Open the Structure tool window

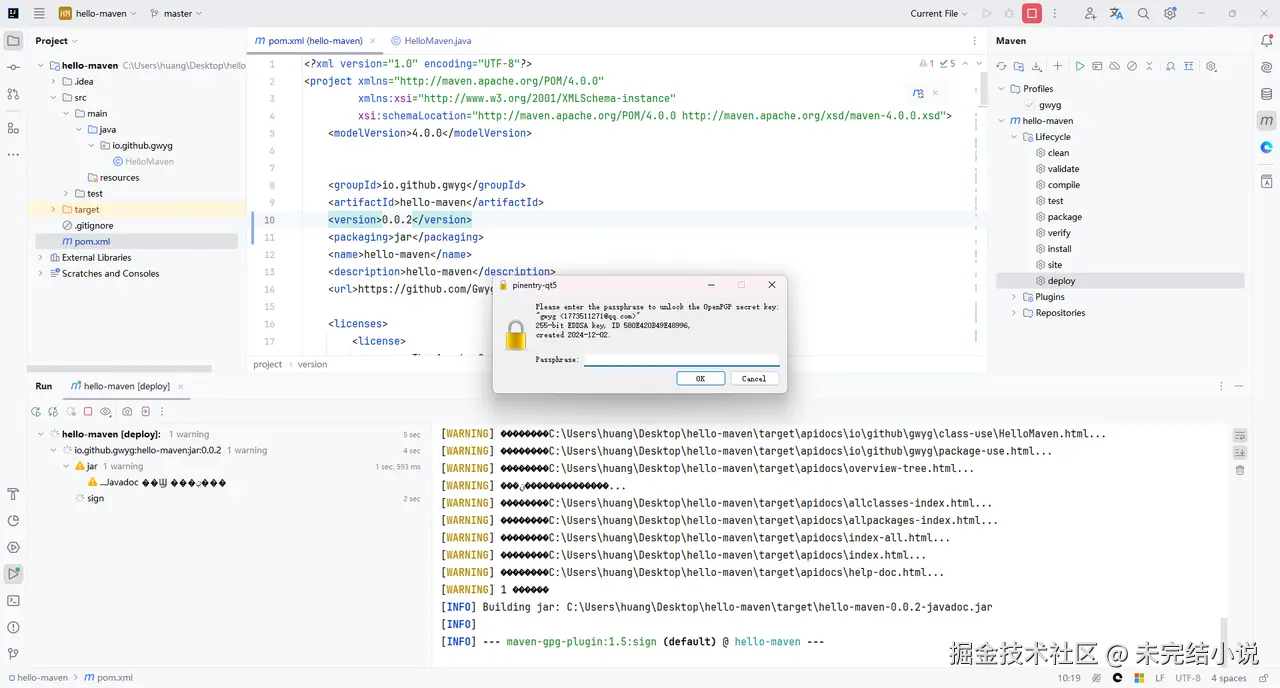13,128
